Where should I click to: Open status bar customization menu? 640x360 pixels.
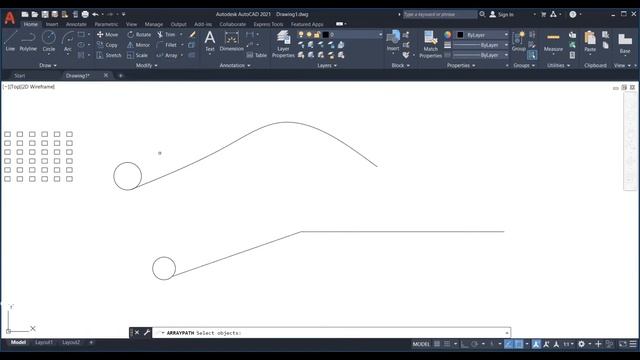(633, 344)
